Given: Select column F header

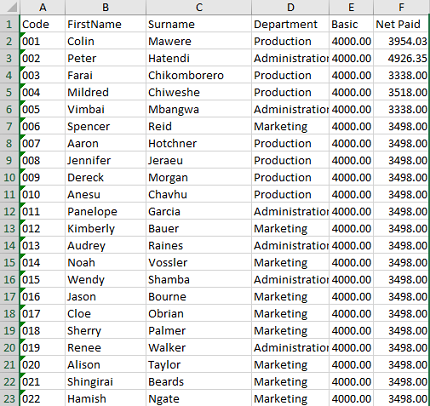Looking at the screenshot, I should coord(401,7).
